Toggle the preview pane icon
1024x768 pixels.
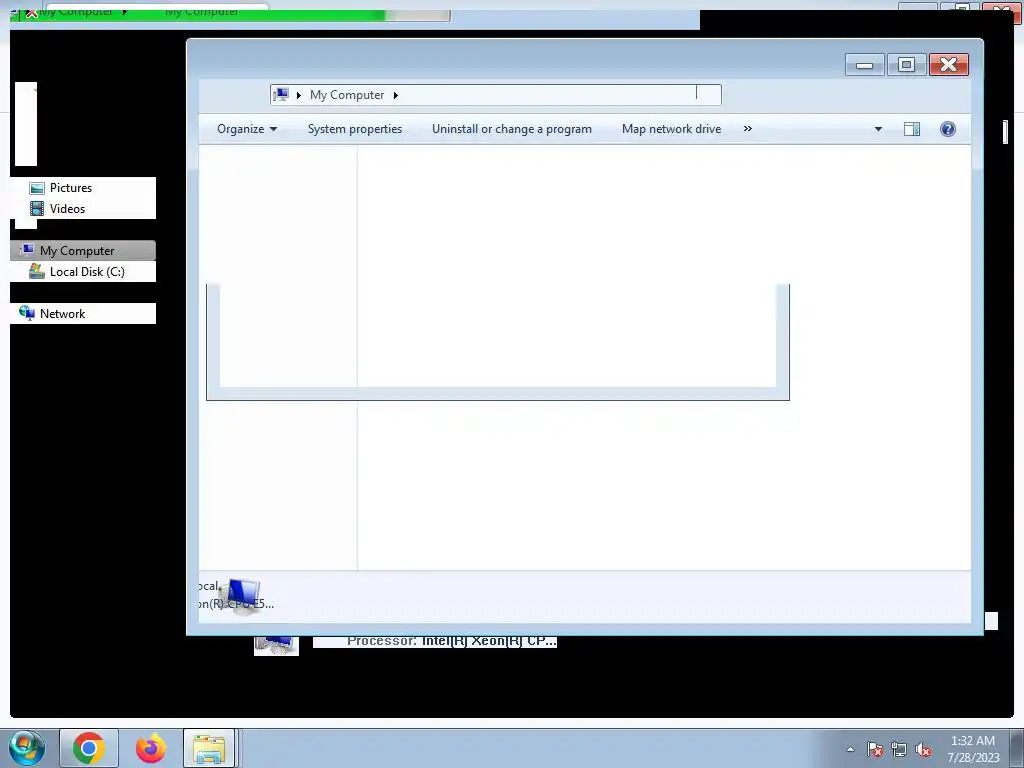pyautogui.click(x=912, y=129)
